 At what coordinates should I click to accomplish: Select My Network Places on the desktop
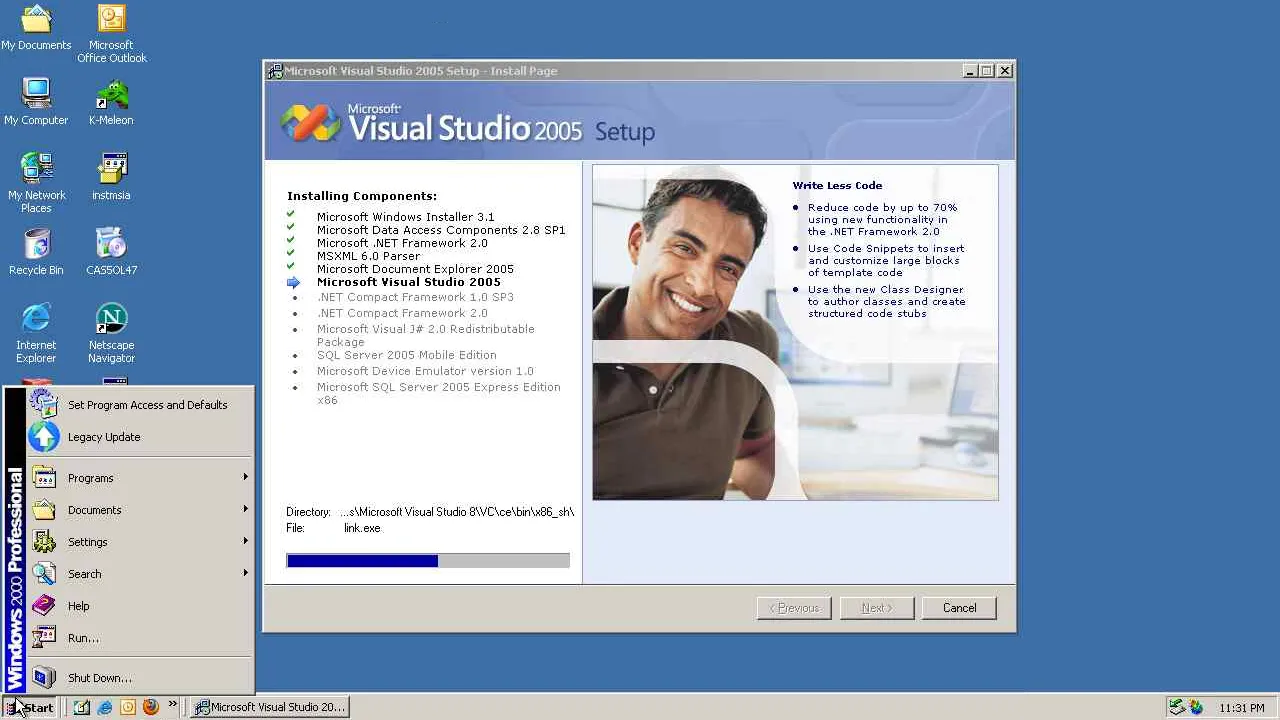[36, 182]
